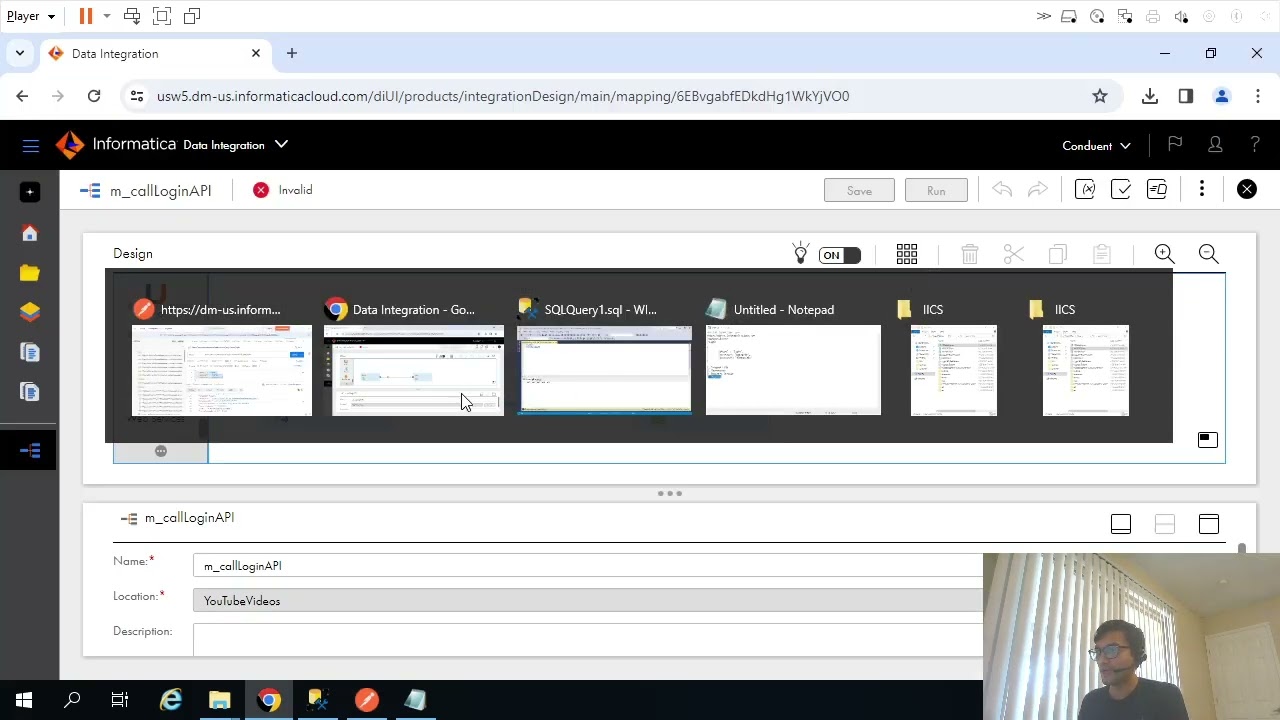Open the three-dot actions menu
This screenshot has height=720, width=1280.
[1202, 189]
